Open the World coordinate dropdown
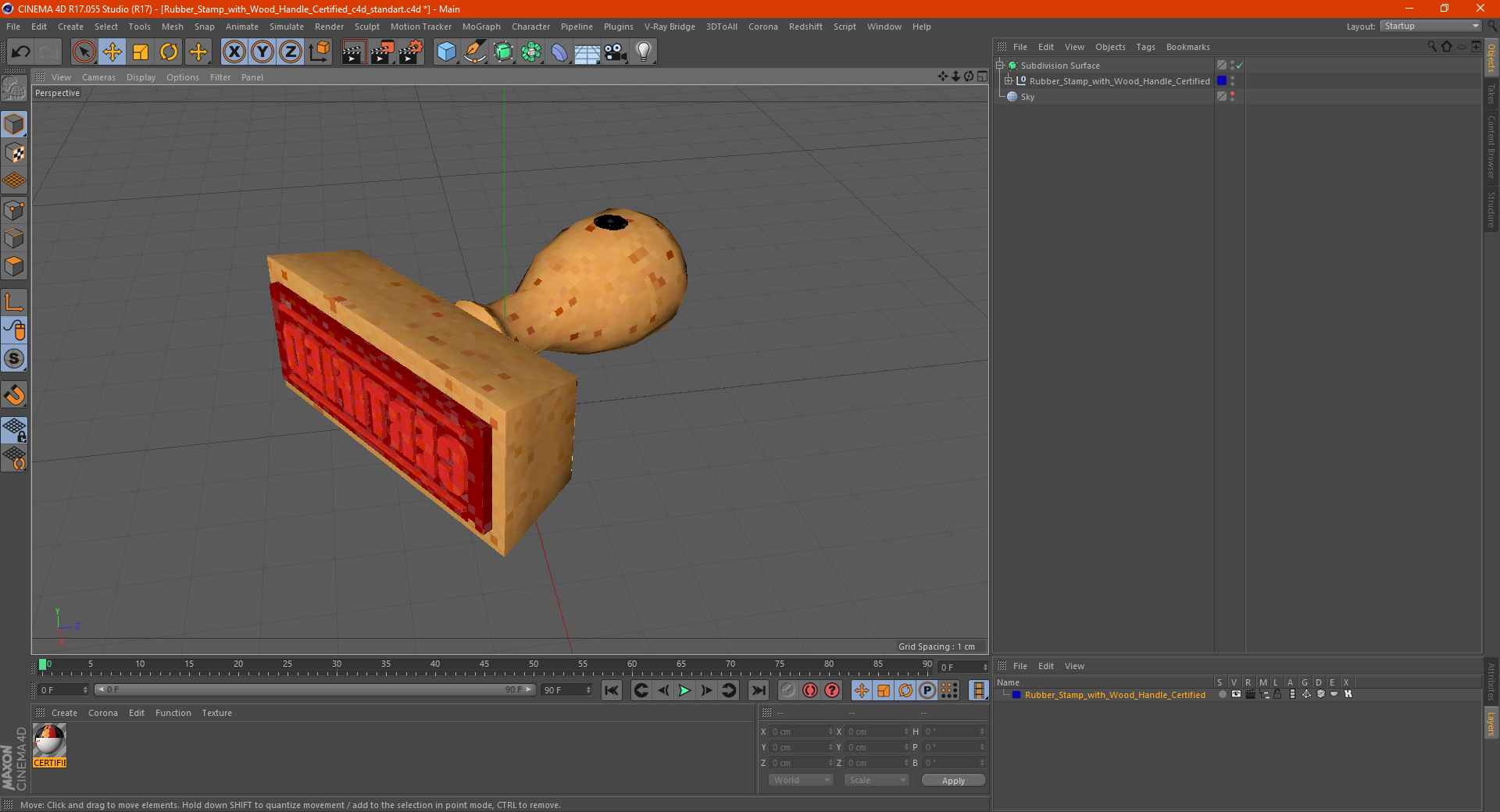The height and width of the screenshot is (812, 1500). coord(801,781)
